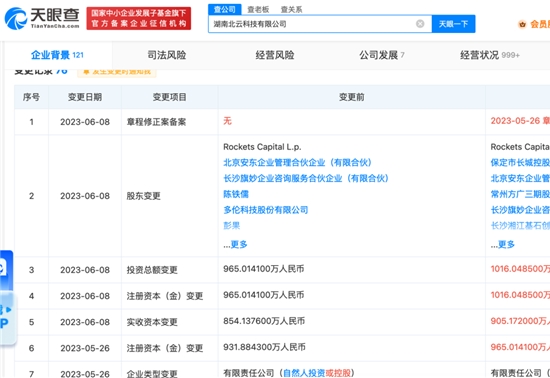Image resolution: width=550 pixels, height=378 pixels.
Task: Expand ...更多 in the 变更前 column
Action: [x=235, y=244]
